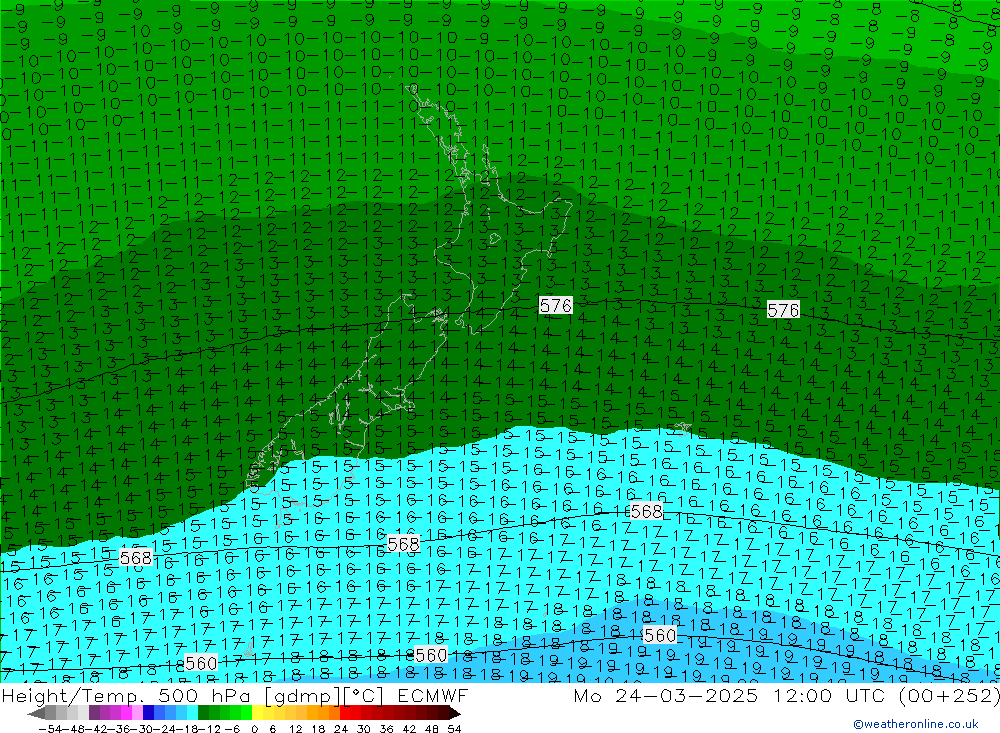Screen dimensions: 1000x733
Task: Click the 568 contour label south of South Island
Action: point(404,544)
